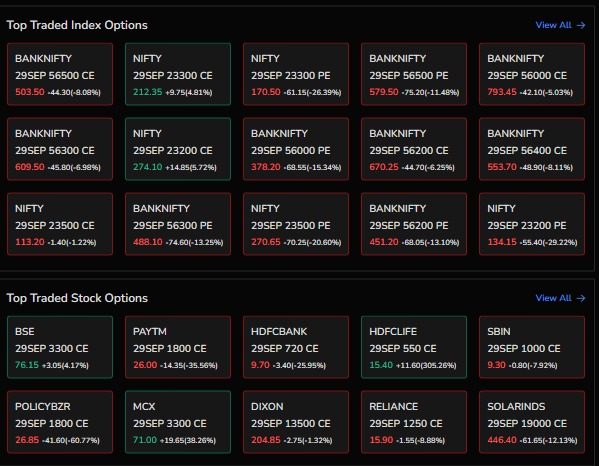Click price 488.10 on BANKNIFTY 56300 PE
Viewport: 599px width, 466px height.
[147, 242]
